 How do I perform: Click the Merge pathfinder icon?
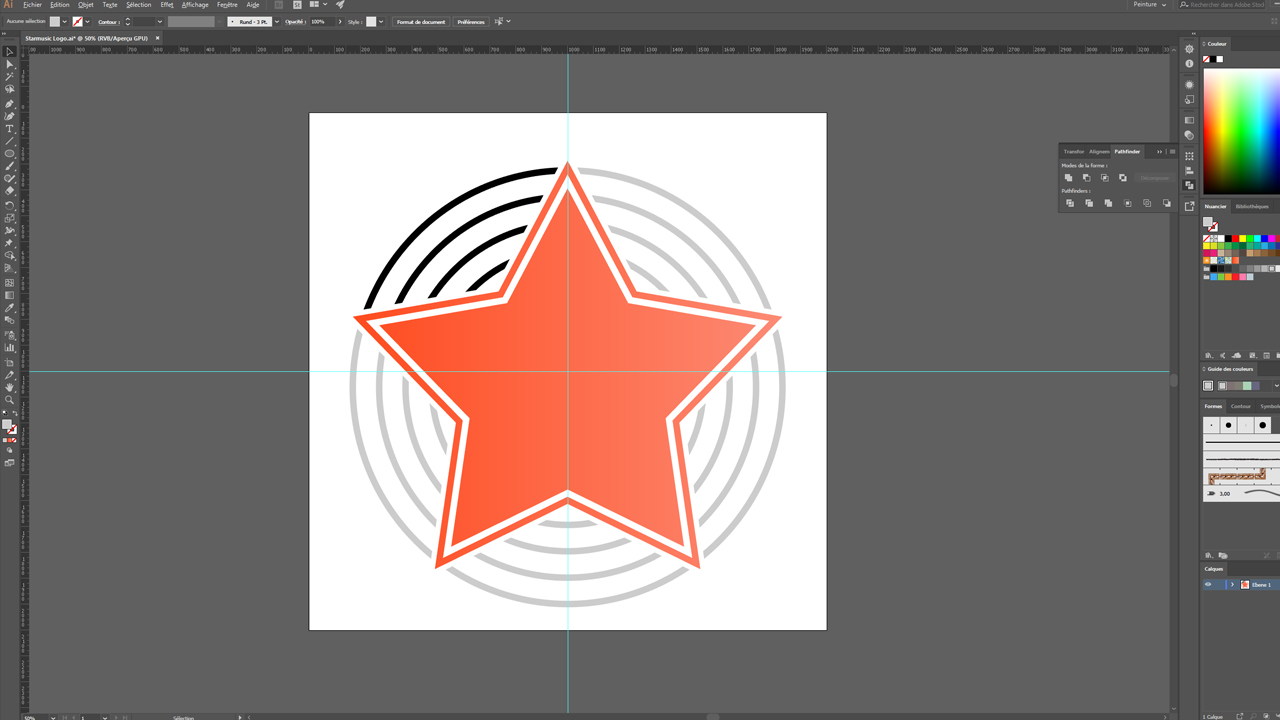click(x=1108, y=203)
